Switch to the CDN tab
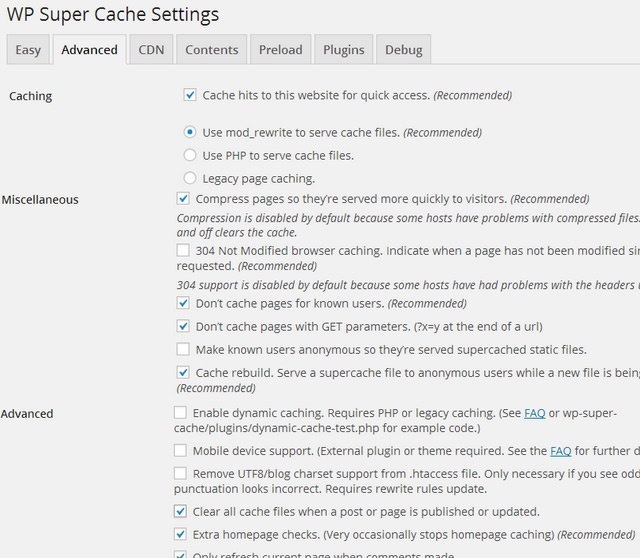 [151, 49]
